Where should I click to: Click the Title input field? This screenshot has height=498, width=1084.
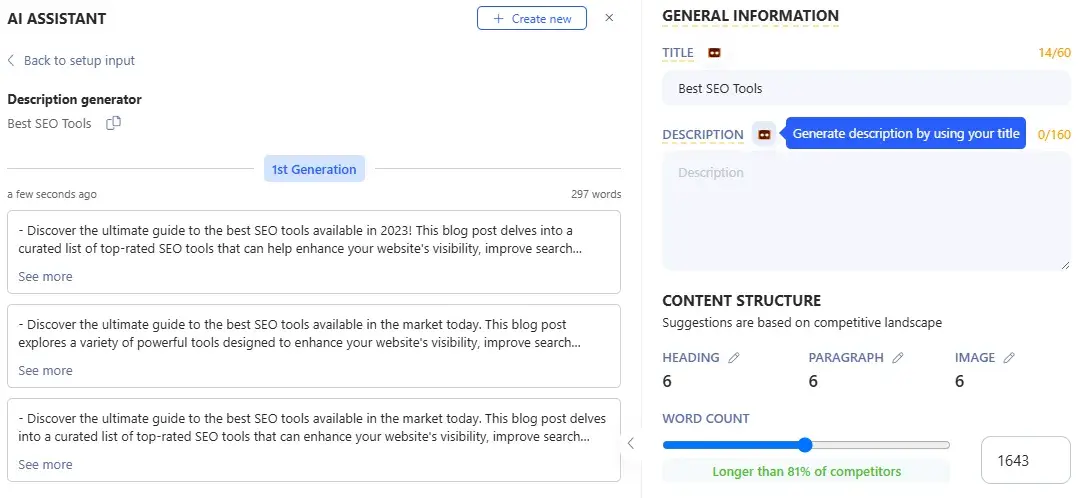click(x=866, y=88)
